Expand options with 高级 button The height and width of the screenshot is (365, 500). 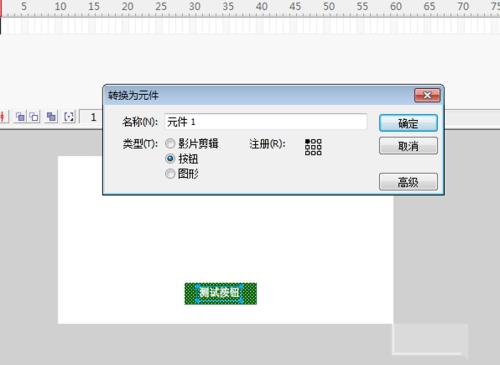coord(408,182)
